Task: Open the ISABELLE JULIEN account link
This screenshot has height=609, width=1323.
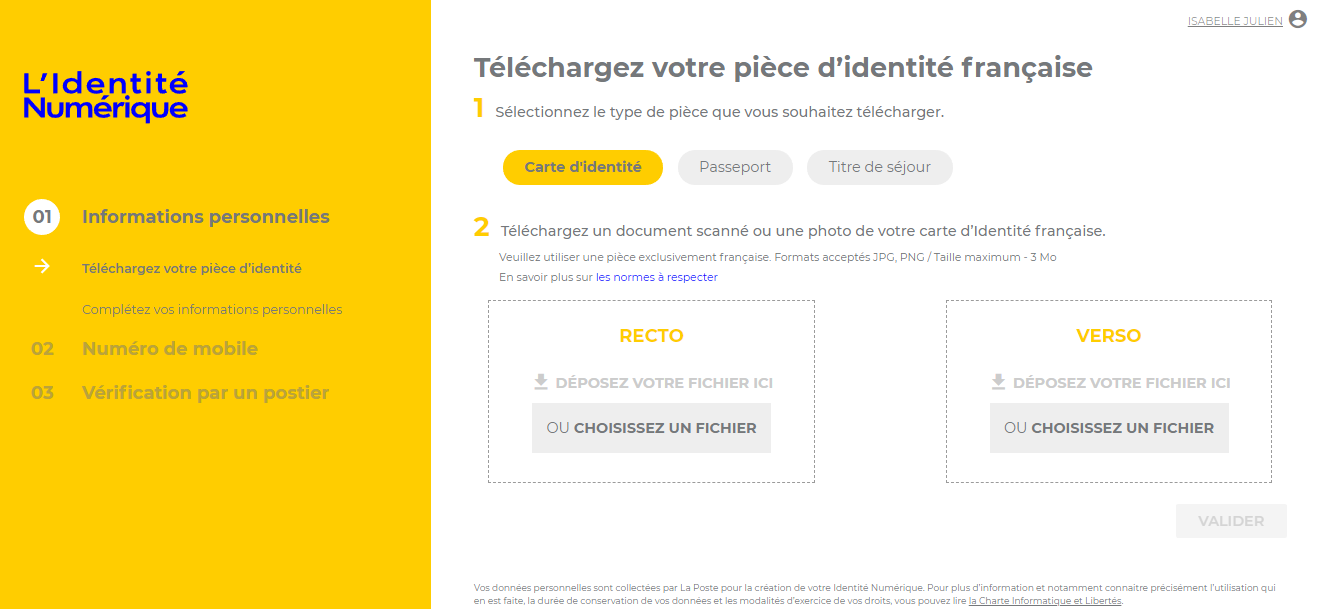Action: [x=1234, y=21]
